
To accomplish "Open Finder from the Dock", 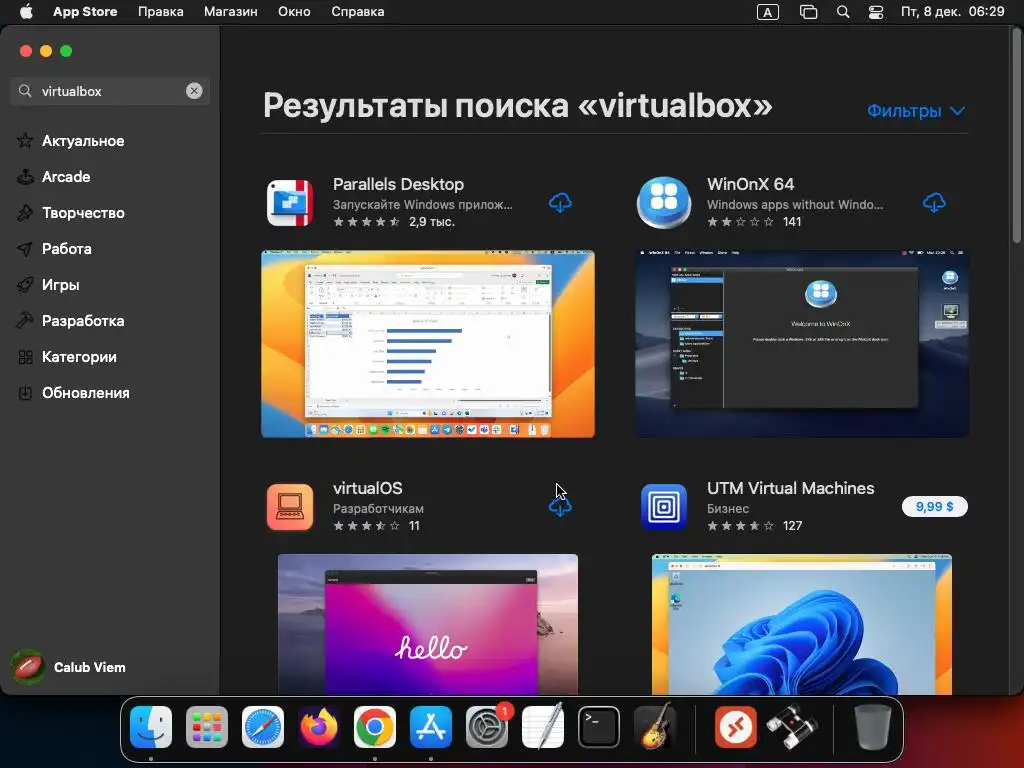I will click(151, 727).
